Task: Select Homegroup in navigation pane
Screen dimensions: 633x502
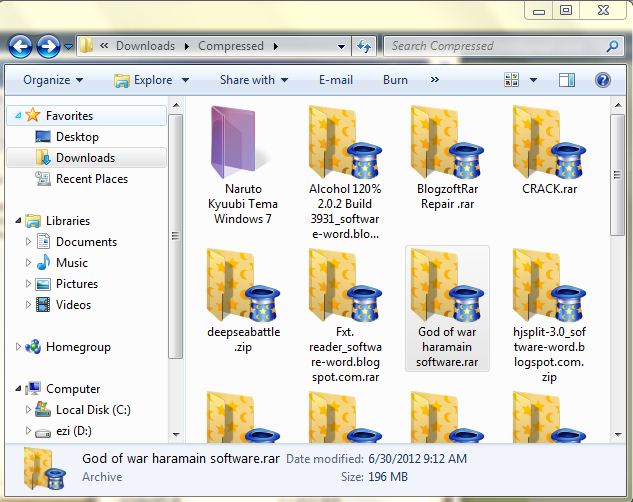Action: tap(78, 347)
